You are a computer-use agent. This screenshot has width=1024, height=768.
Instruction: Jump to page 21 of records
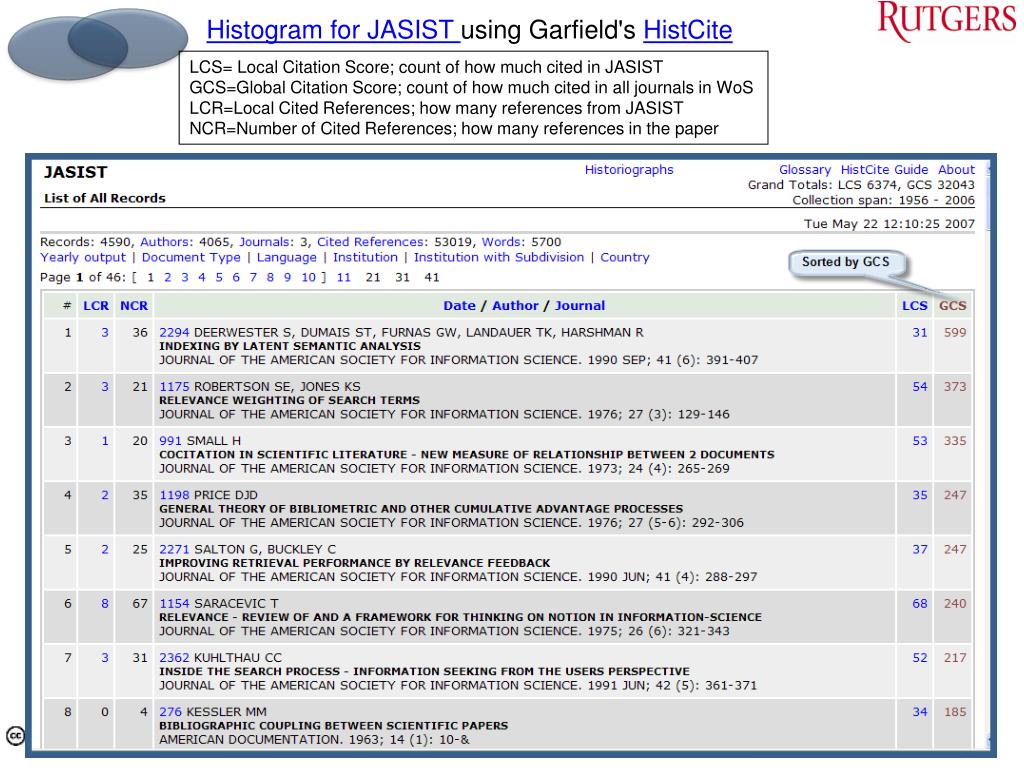click(373, 278)
